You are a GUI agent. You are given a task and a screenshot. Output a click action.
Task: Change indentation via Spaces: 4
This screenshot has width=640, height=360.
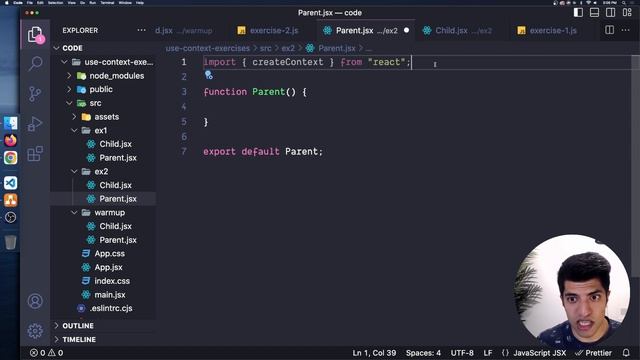[423, 353]
